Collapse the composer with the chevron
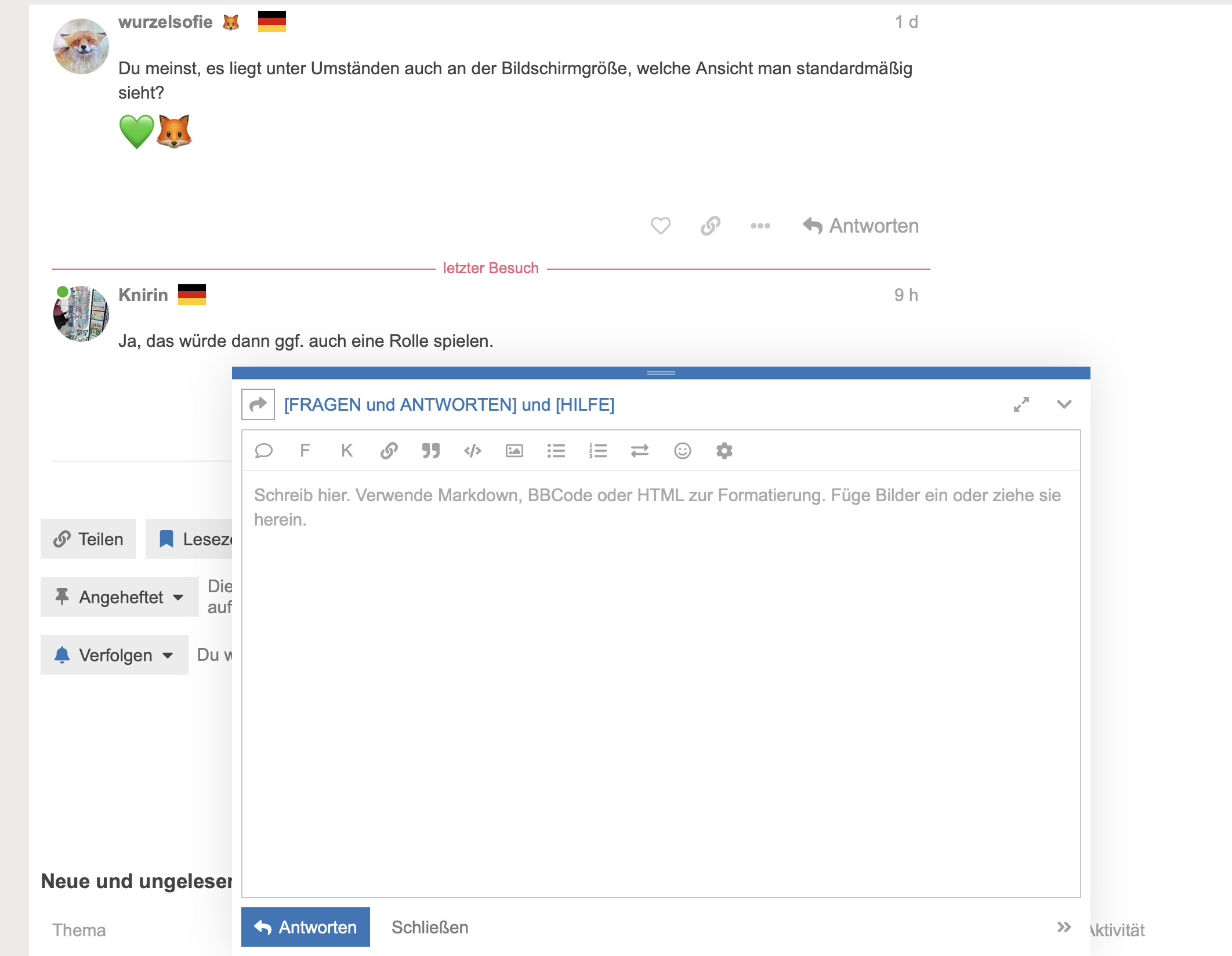 (1064, 404)
